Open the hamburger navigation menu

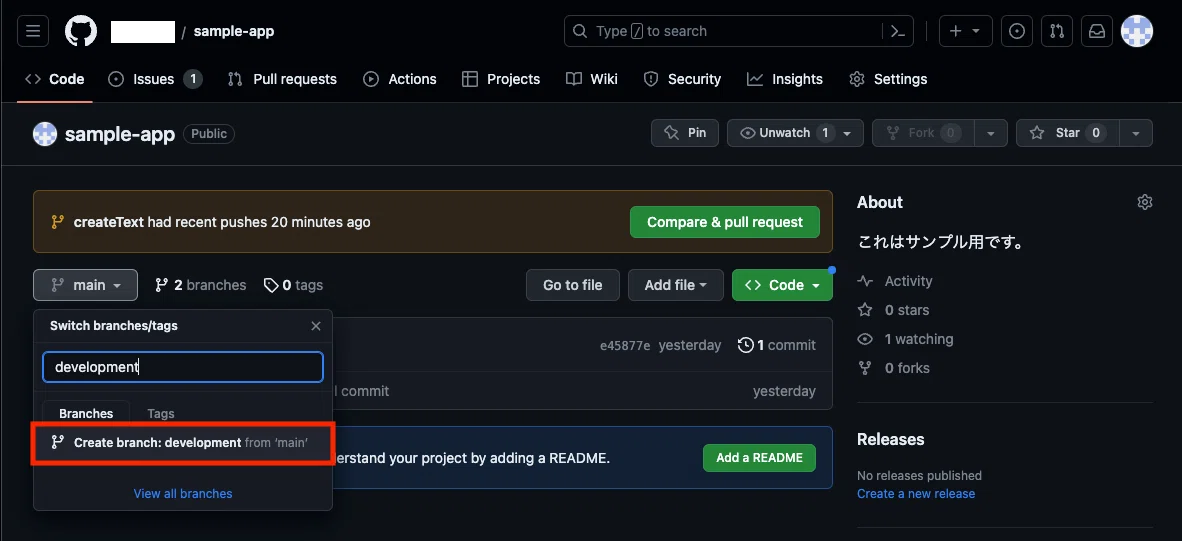click(33, 31)
